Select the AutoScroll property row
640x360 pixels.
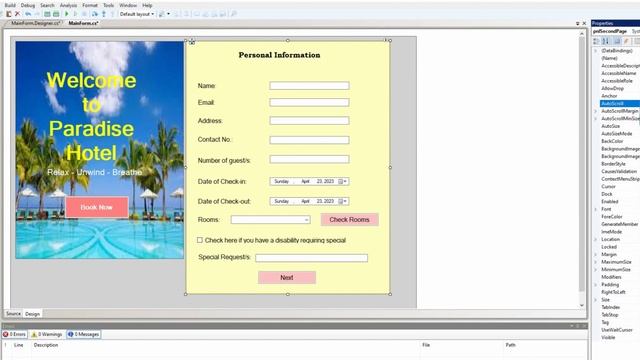pos(620,104)
